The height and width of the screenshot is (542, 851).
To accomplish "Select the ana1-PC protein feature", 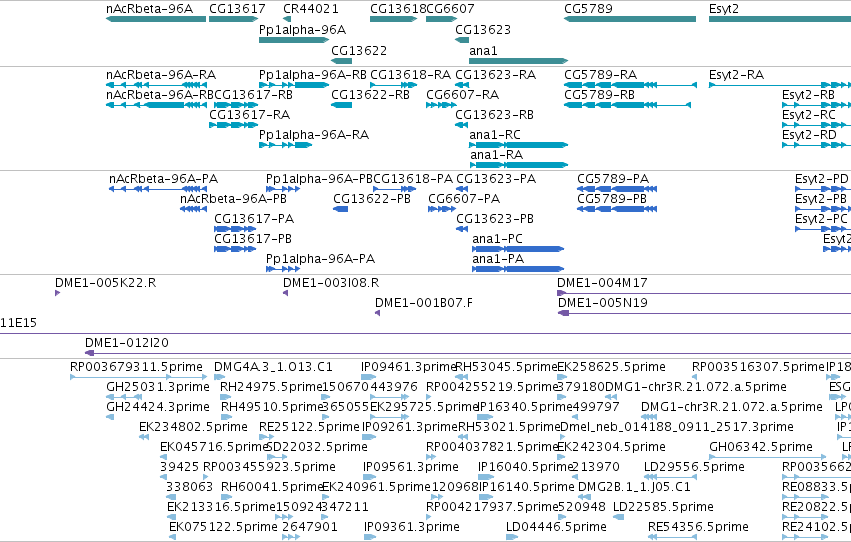I will (x=518, y=249).
